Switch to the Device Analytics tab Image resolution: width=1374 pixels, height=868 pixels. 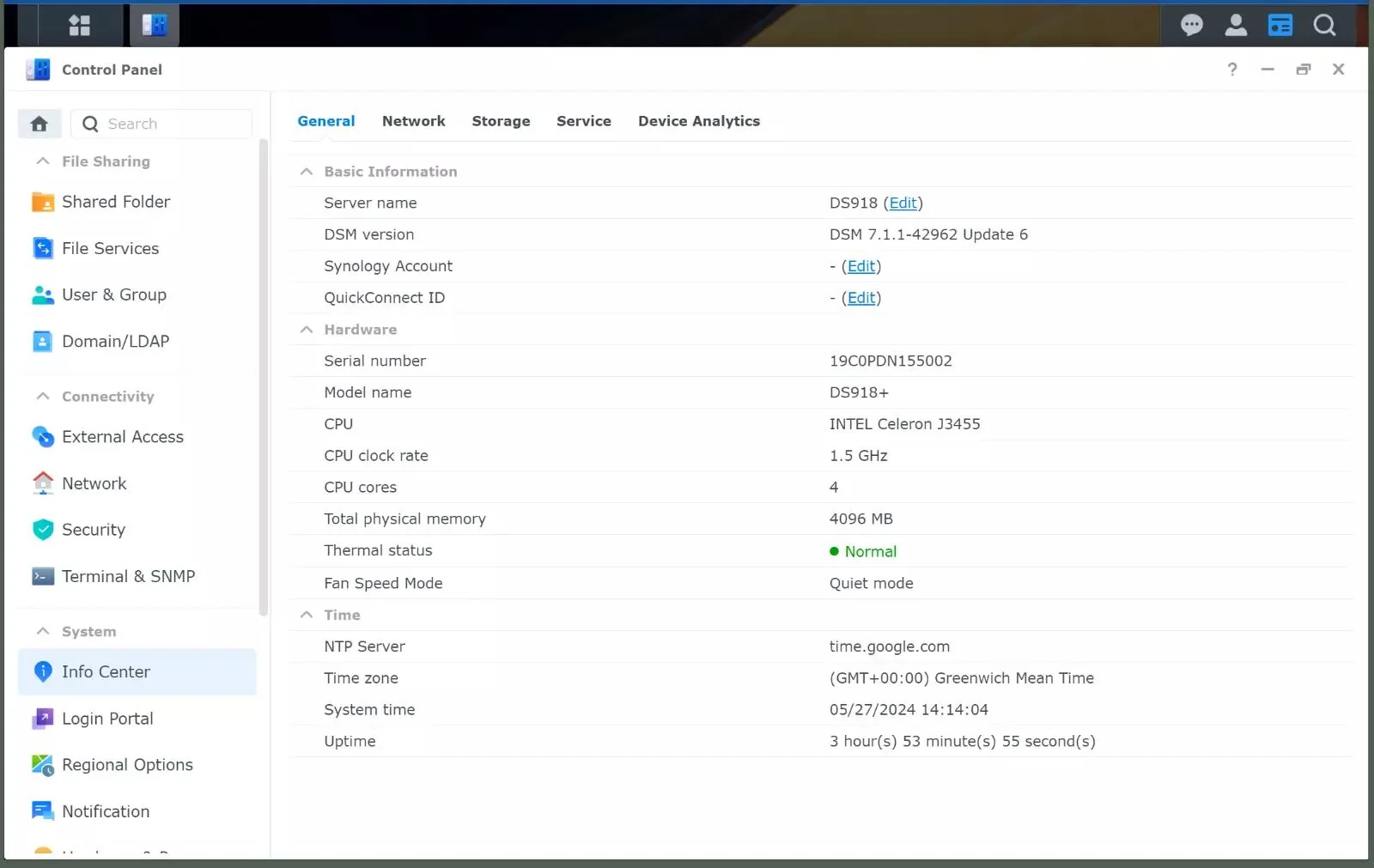pos(699,121)
